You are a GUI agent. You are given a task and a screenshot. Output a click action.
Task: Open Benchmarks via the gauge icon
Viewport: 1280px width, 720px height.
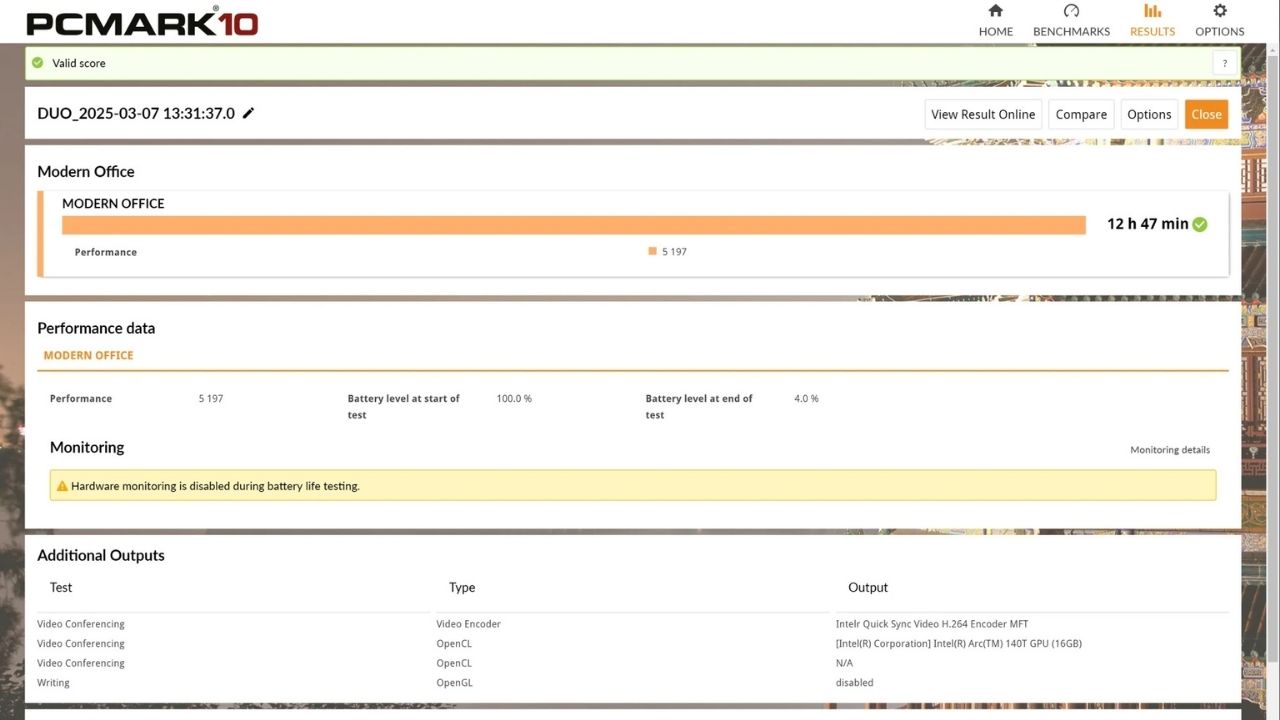(1071, 11)
